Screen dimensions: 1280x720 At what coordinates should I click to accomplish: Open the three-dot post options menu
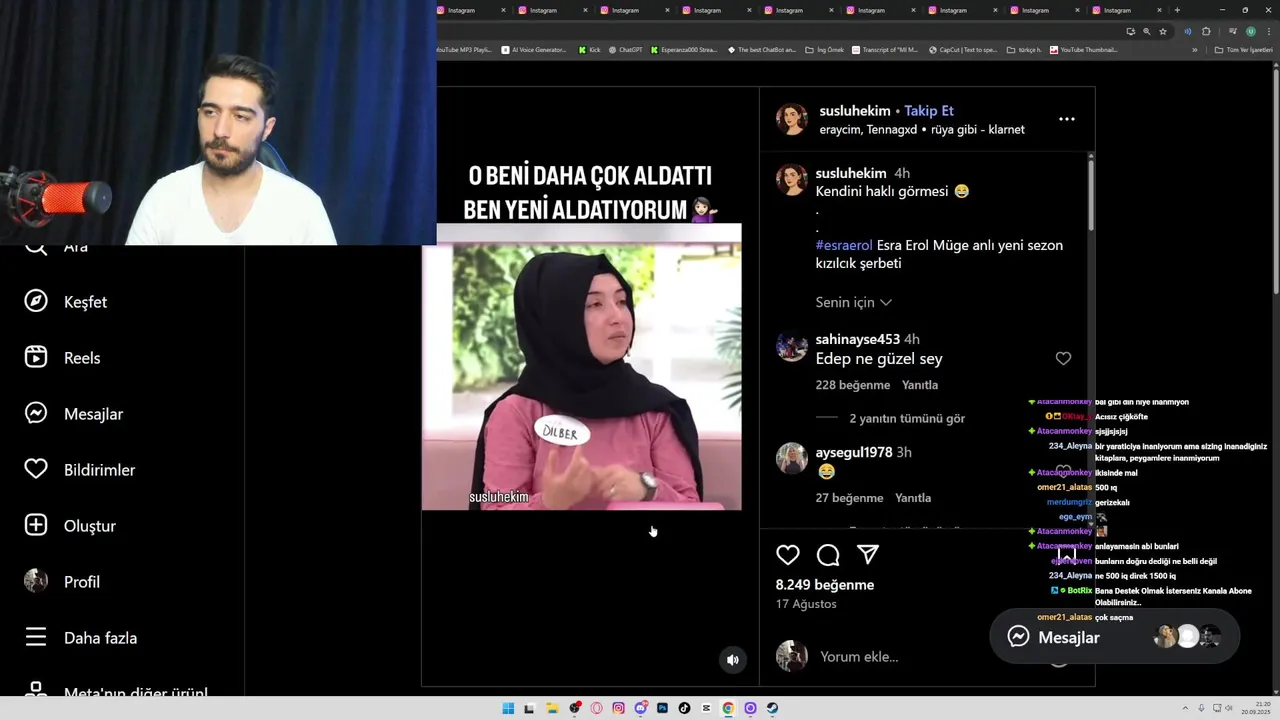1067,119
